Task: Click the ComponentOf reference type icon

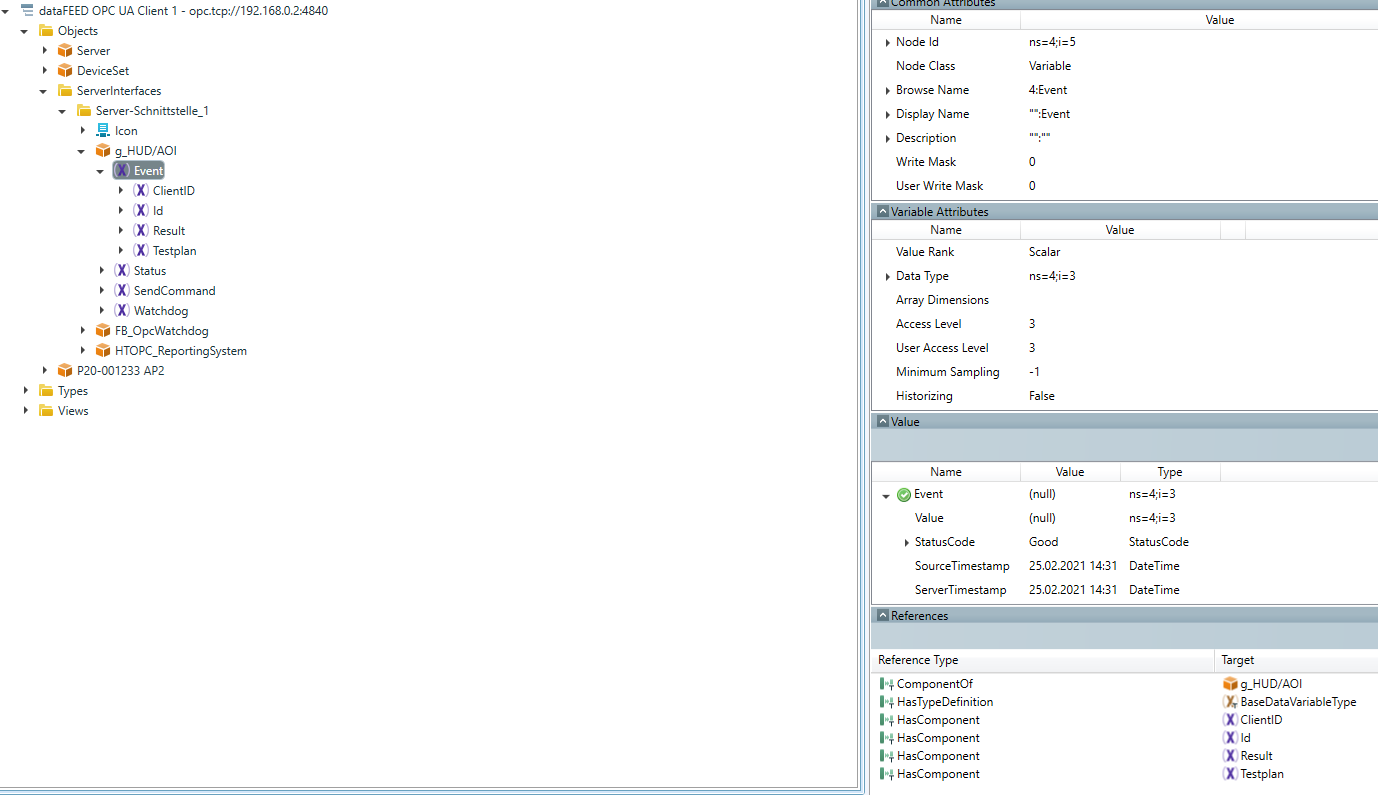Action: [x=887, y=683]
